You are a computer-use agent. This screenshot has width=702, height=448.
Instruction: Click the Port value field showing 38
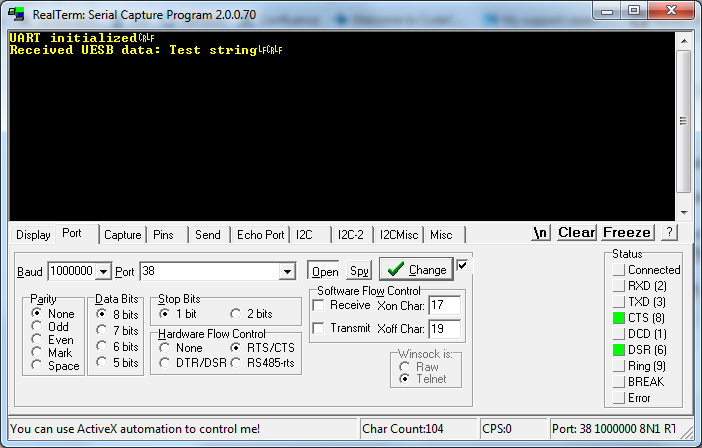[x=210, y=271]
